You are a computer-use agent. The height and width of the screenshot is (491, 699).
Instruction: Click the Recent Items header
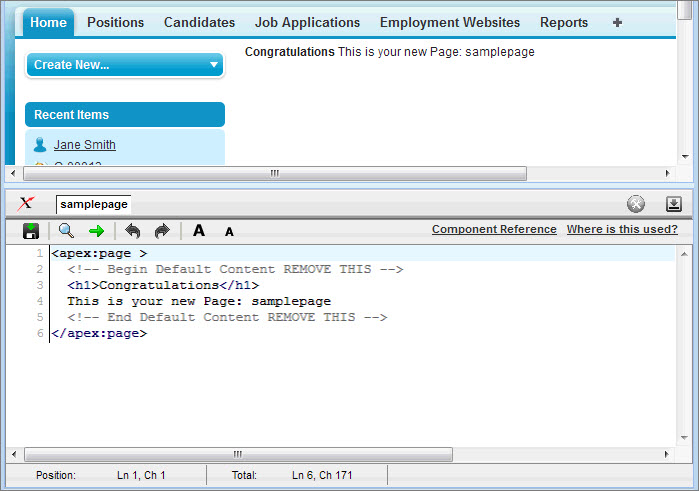125,115
